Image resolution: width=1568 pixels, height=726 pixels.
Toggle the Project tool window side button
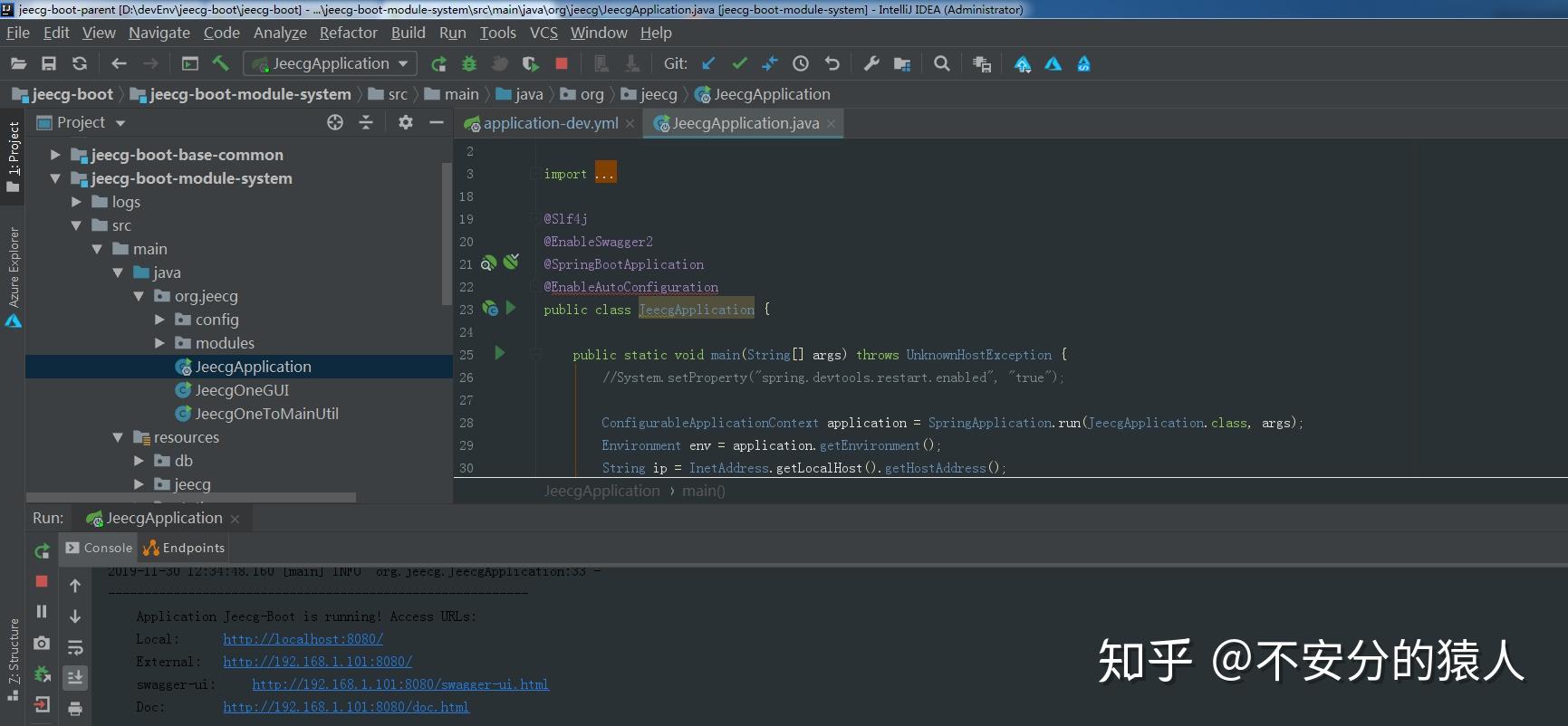coord(13,157)
